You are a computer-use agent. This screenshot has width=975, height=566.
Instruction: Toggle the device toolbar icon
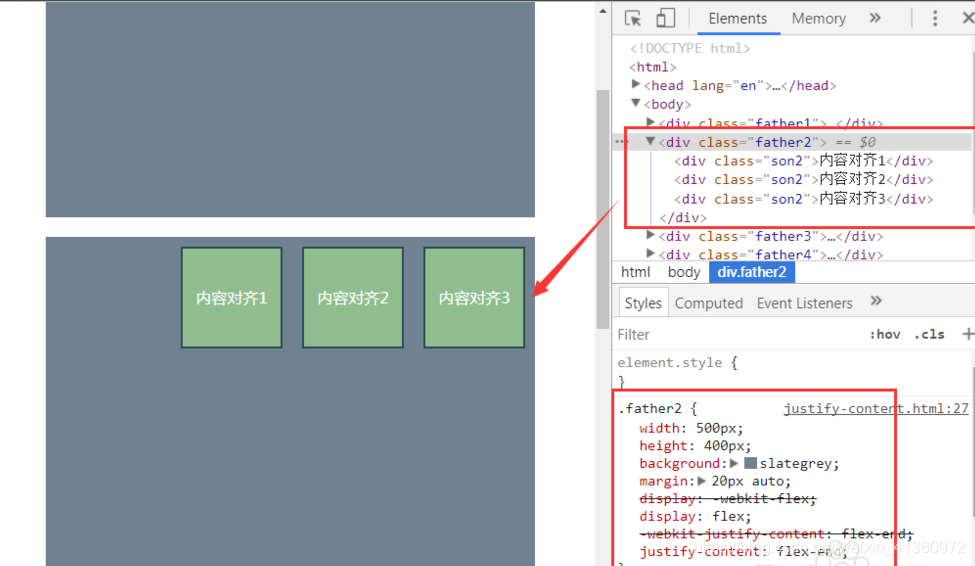(x=665, y=18)
